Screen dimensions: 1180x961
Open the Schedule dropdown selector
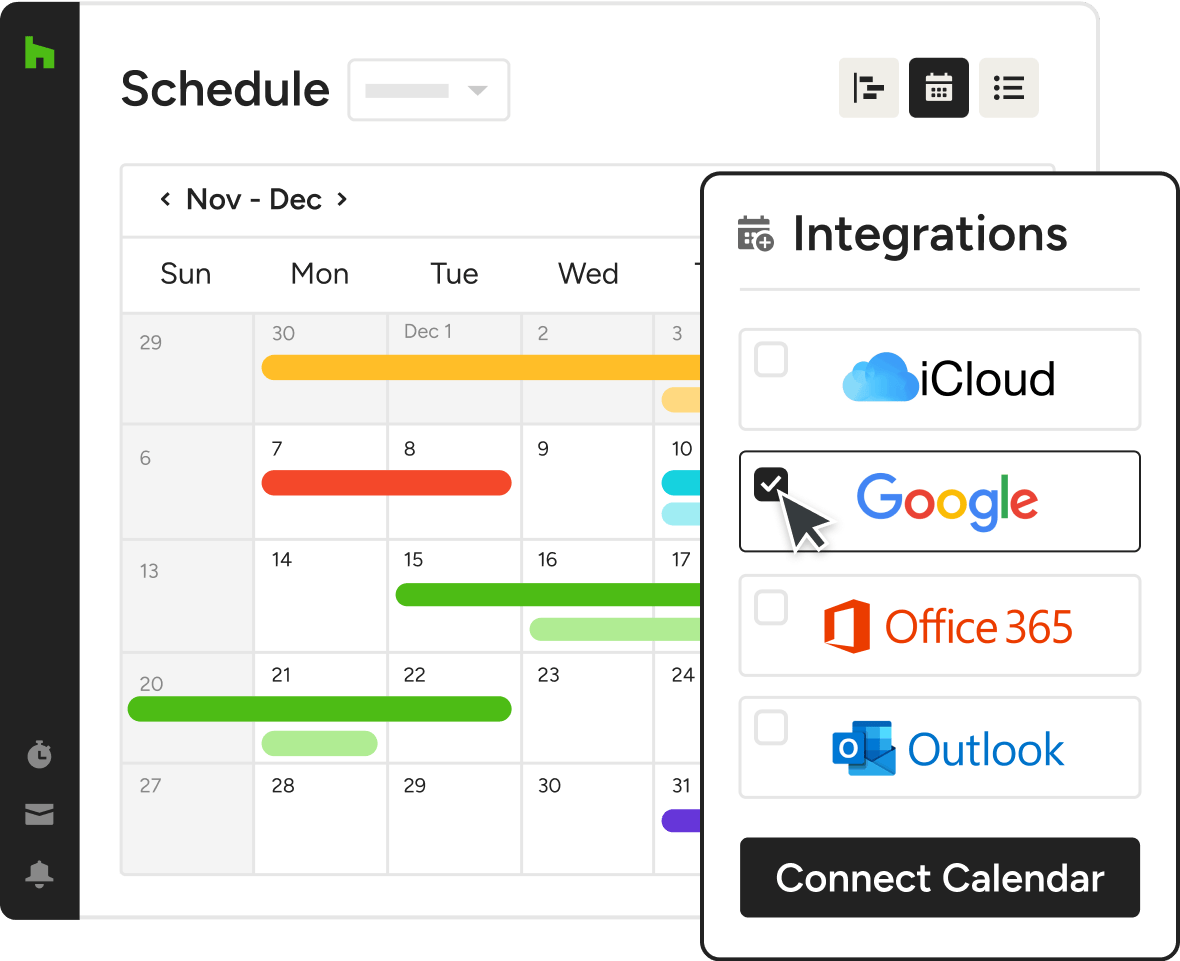pyautogui.click(x=428, y=90)
